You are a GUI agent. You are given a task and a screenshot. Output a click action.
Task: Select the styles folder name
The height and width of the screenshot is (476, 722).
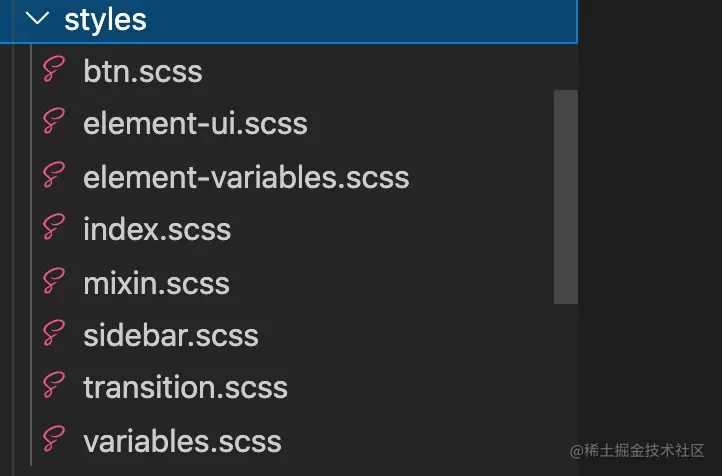click(x=105, y=19)
